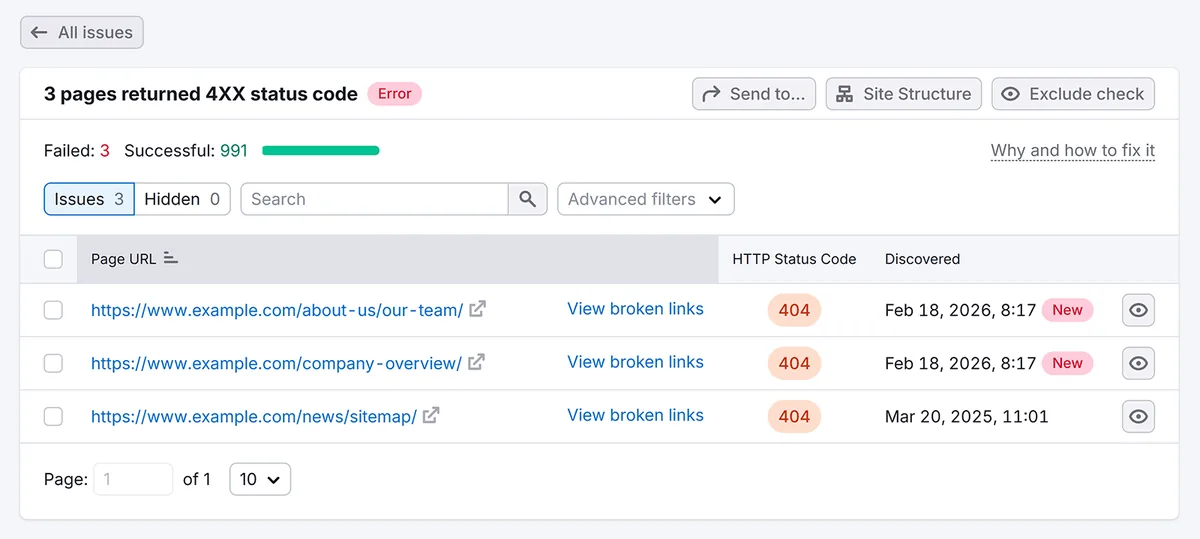1200x539 pixels.
Task: Tick the select-all checkbox in table header
Action: click(x=53, y=259)
